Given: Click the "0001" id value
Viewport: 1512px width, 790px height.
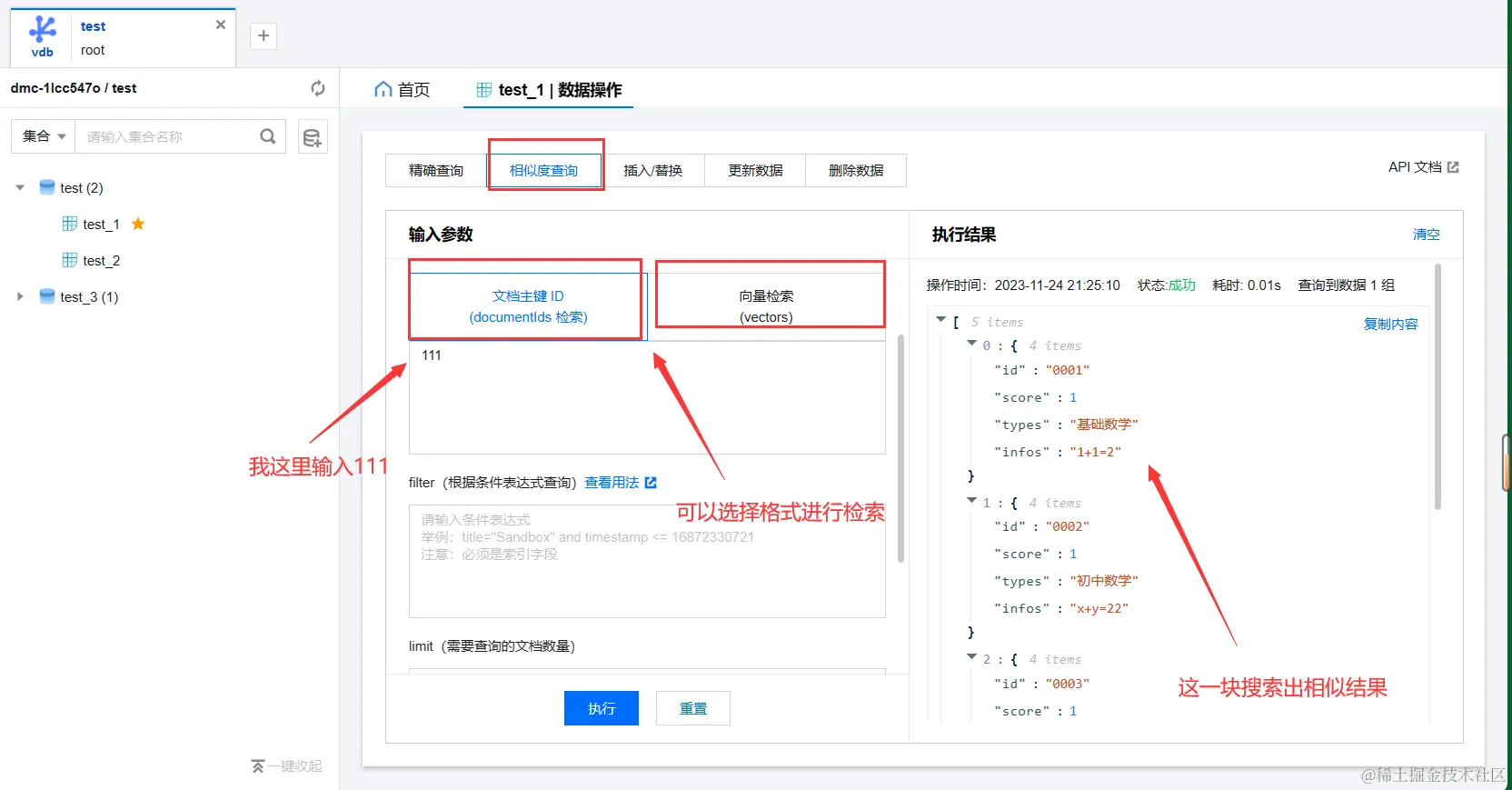Looking at the screenshot, I should tap(1067, 370).
